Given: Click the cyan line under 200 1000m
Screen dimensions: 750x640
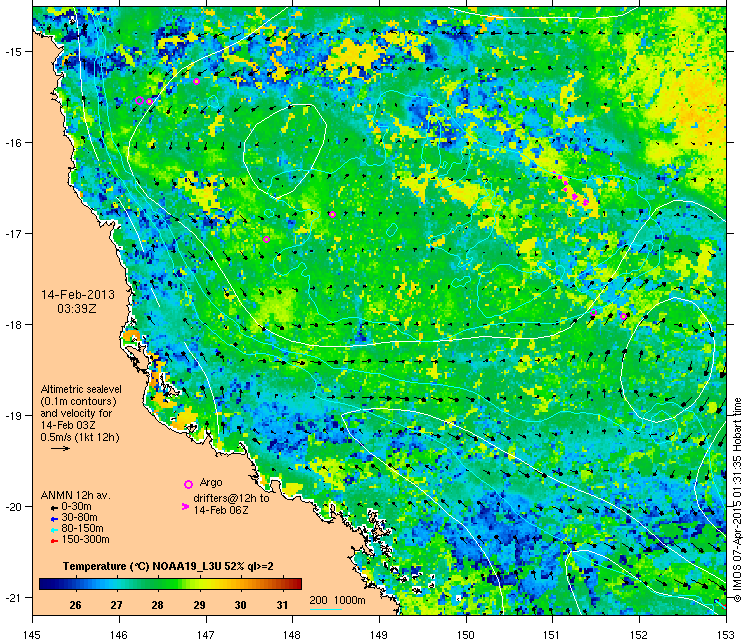Looking at the screenshot, I should [326, 609].
